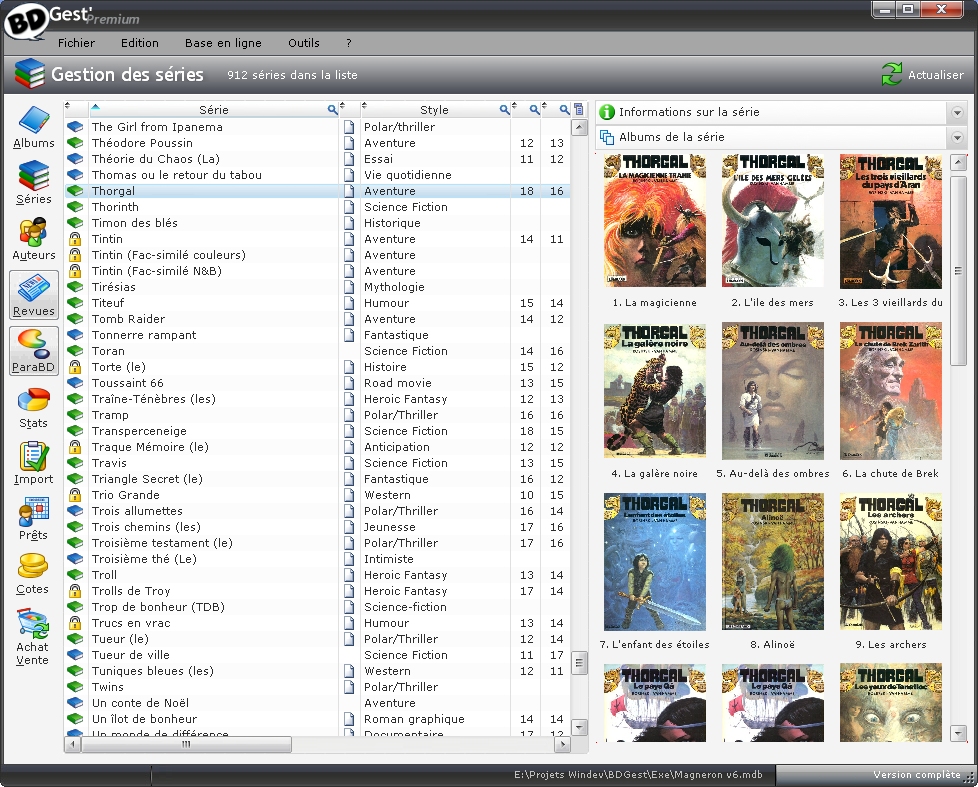The width and height of the screenshot is (978, 787).
Task: Click the down arrow of the album covers scrollbar
Action: pyautogui.click(x=958, y=733)
